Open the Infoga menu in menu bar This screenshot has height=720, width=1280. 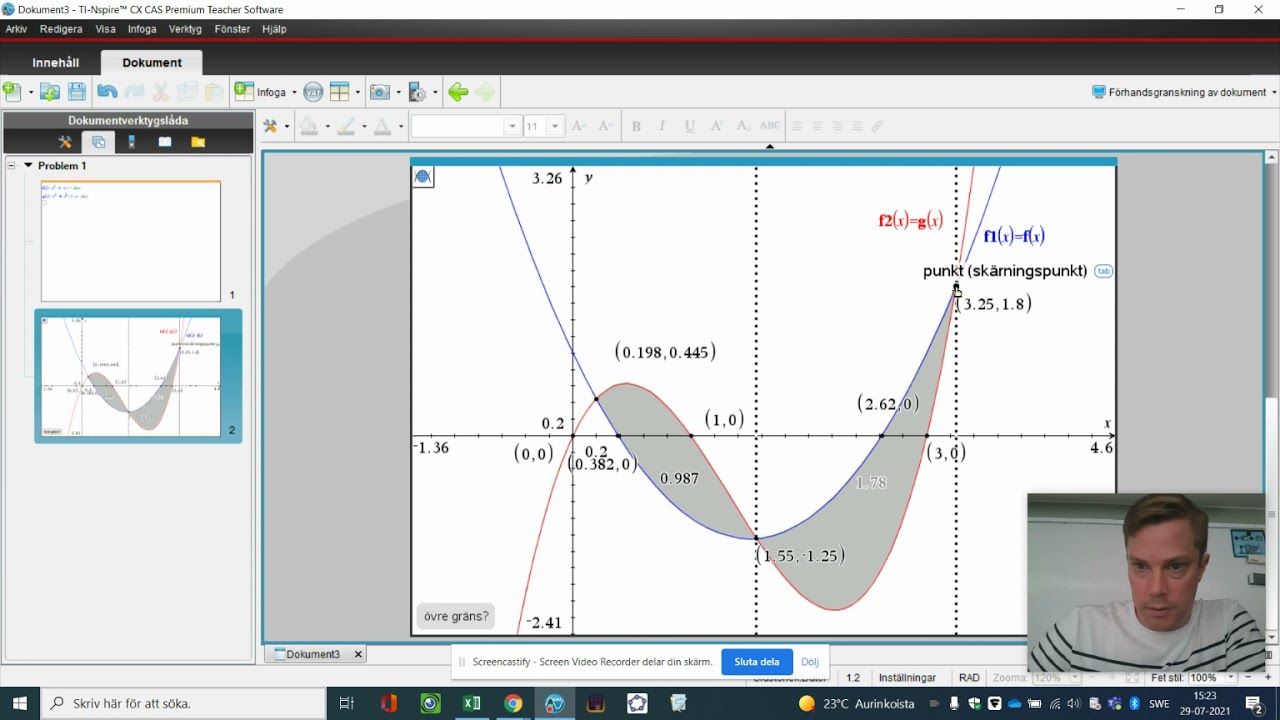pos(142,29)
